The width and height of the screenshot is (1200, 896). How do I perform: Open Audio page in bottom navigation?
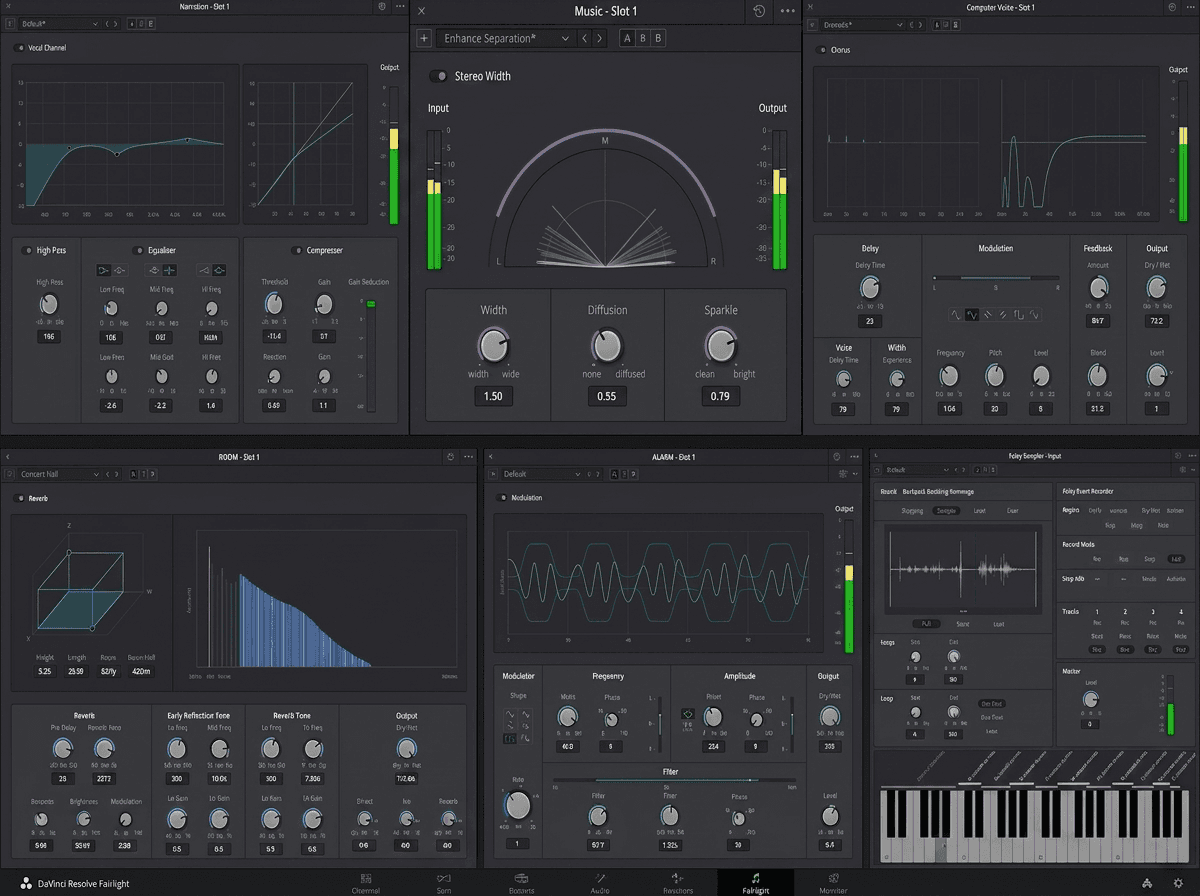click(600, 883)
